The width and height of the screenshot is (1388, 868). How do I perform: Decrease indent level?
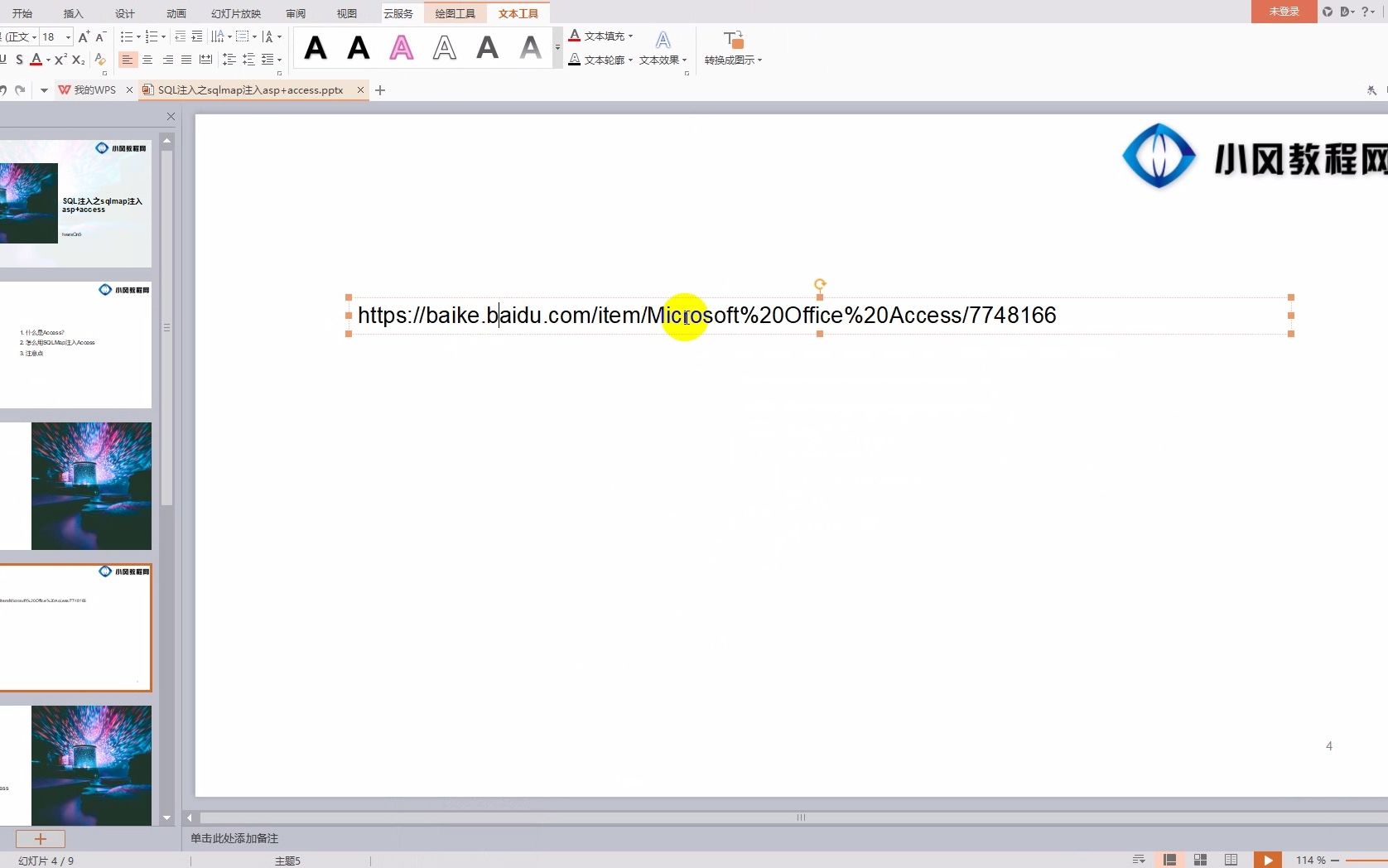180,36
